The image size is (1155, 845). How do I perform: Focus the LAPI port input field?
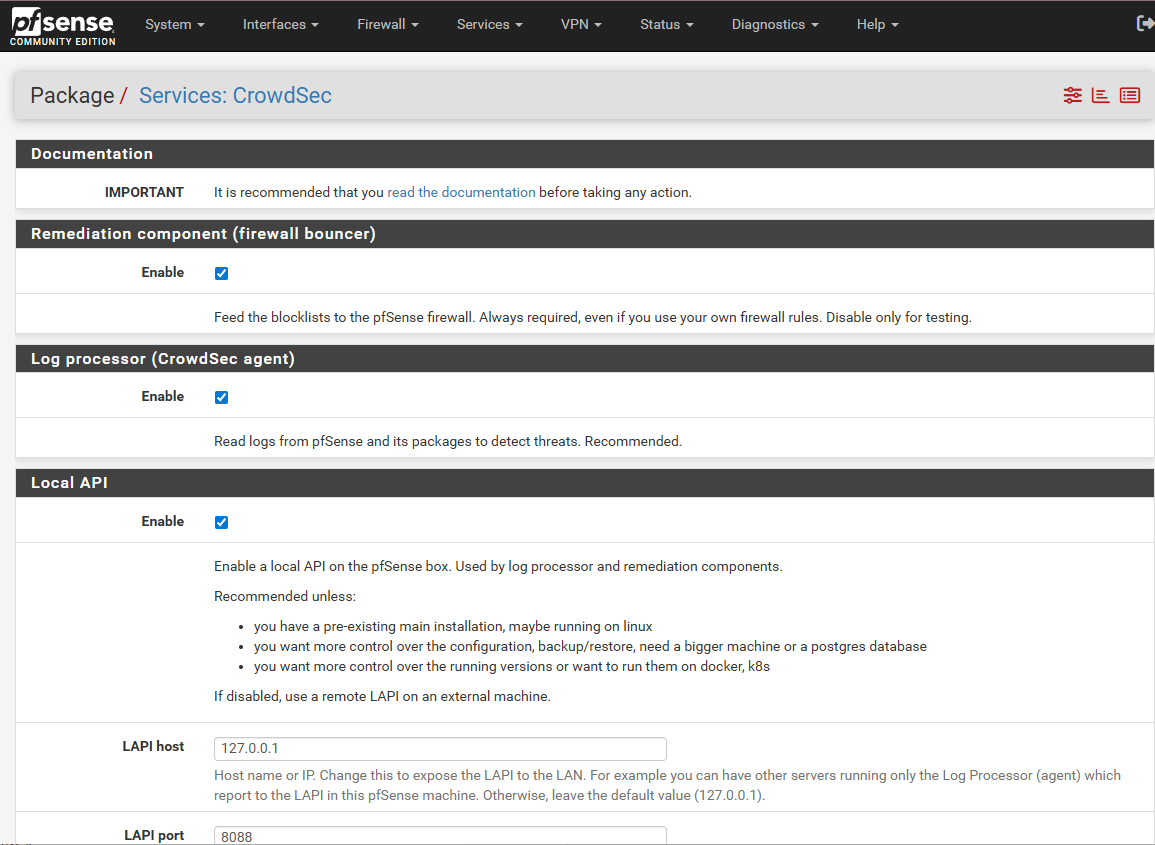coord(440,835)
